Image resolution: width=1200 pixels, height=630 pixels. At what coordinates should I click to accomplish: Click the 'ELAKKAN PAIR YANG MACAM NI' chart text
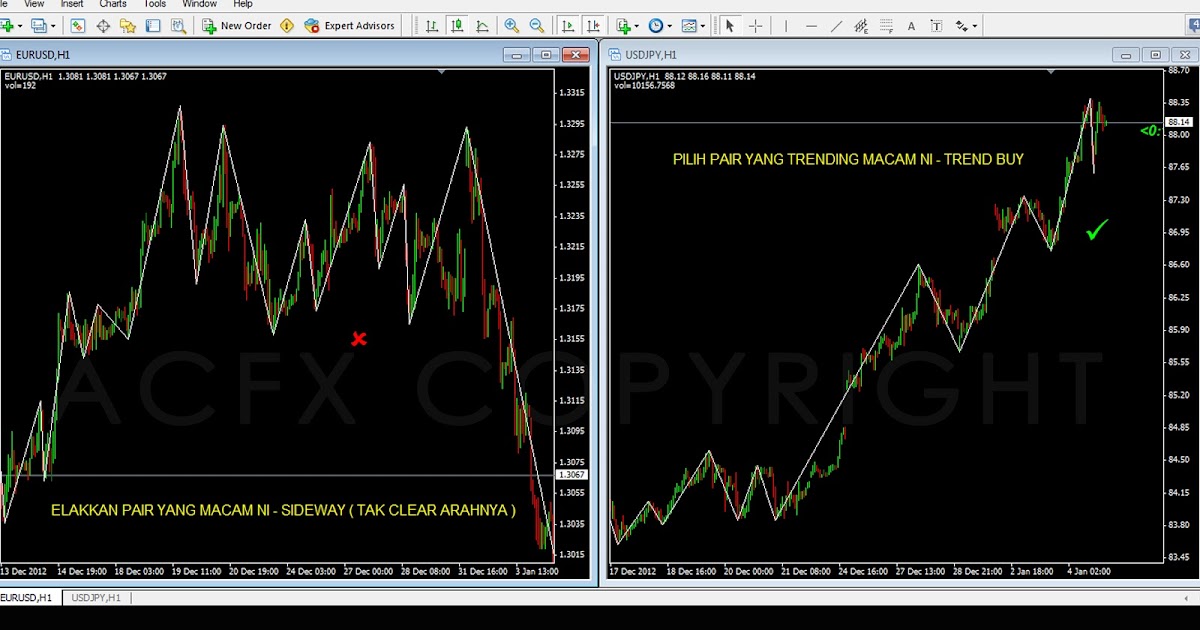pyautogui.click(x=283, y=510)
